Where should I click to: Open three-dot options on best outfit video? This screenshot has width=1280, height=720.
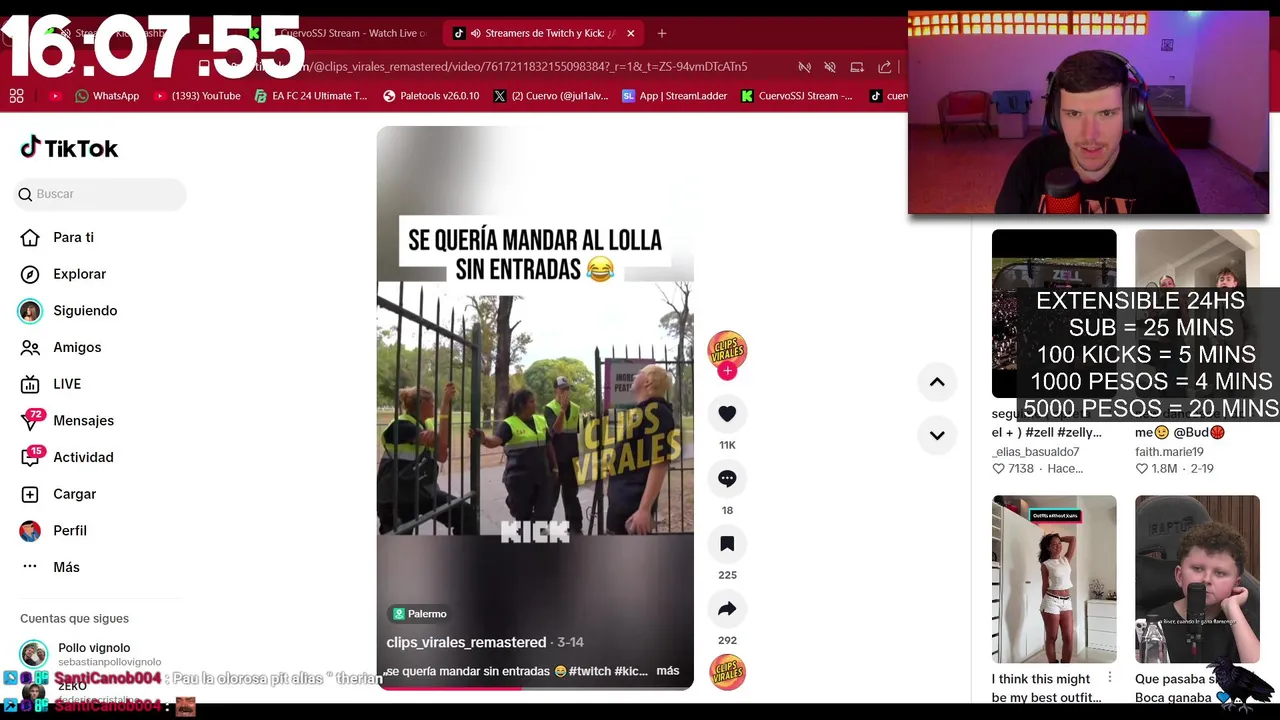[x=1109, y=678]
